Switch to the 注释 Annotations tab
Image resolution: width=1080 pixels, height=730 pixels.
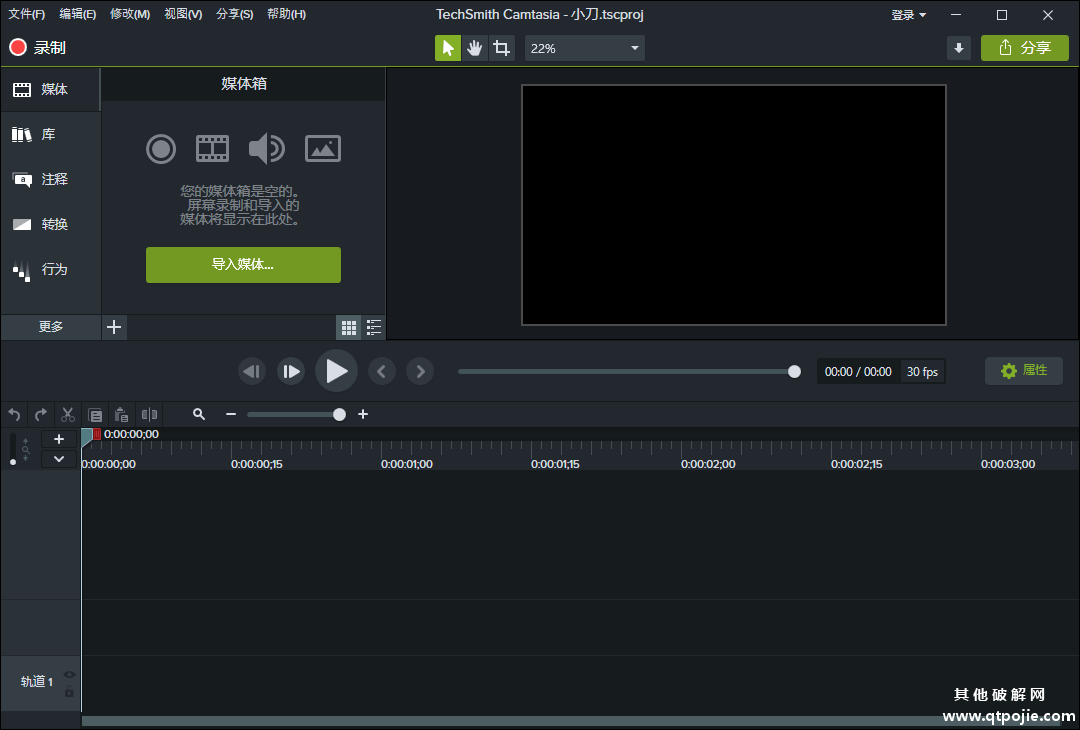click(50, 180)
